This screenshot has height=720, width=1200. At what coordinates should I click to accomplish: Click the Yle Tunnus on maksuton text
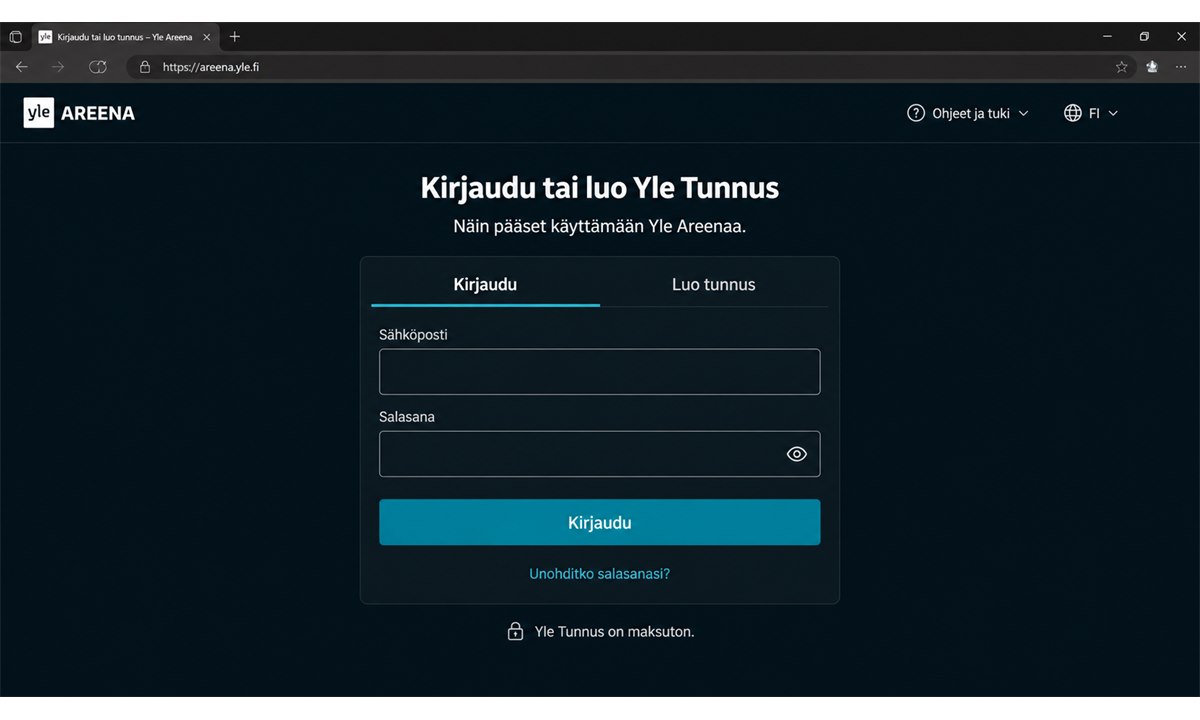tap(614, 631)
